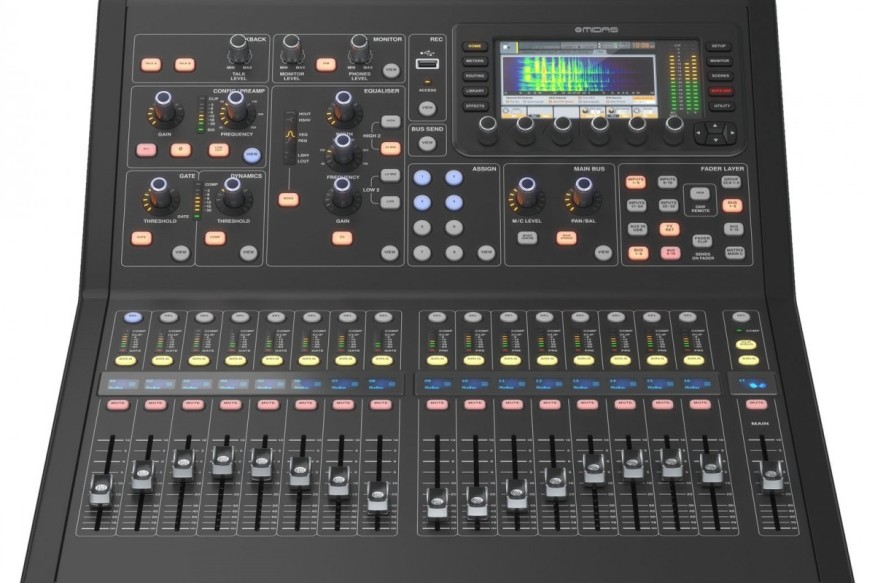
Task: Toggle the Gate button on
Action: [140, 238]
